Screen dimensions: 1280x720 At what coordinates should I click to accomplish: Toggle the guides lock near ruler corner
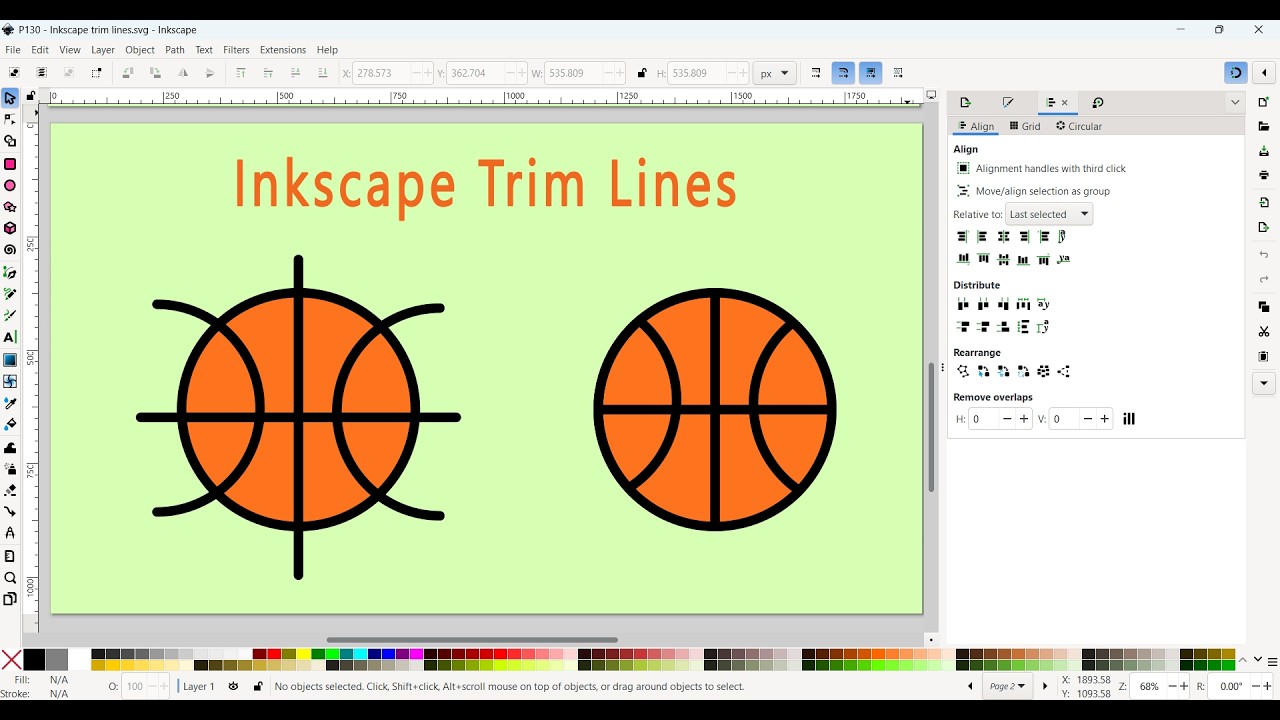(31, 97)
